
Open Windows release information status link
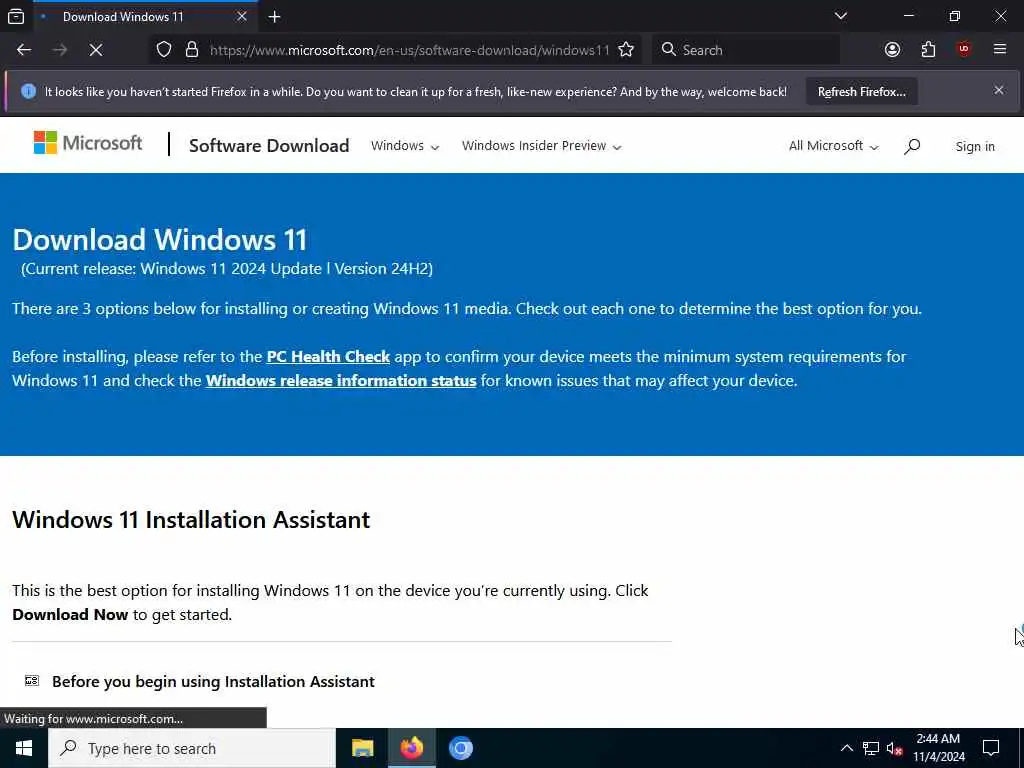(x=341, y=381)
